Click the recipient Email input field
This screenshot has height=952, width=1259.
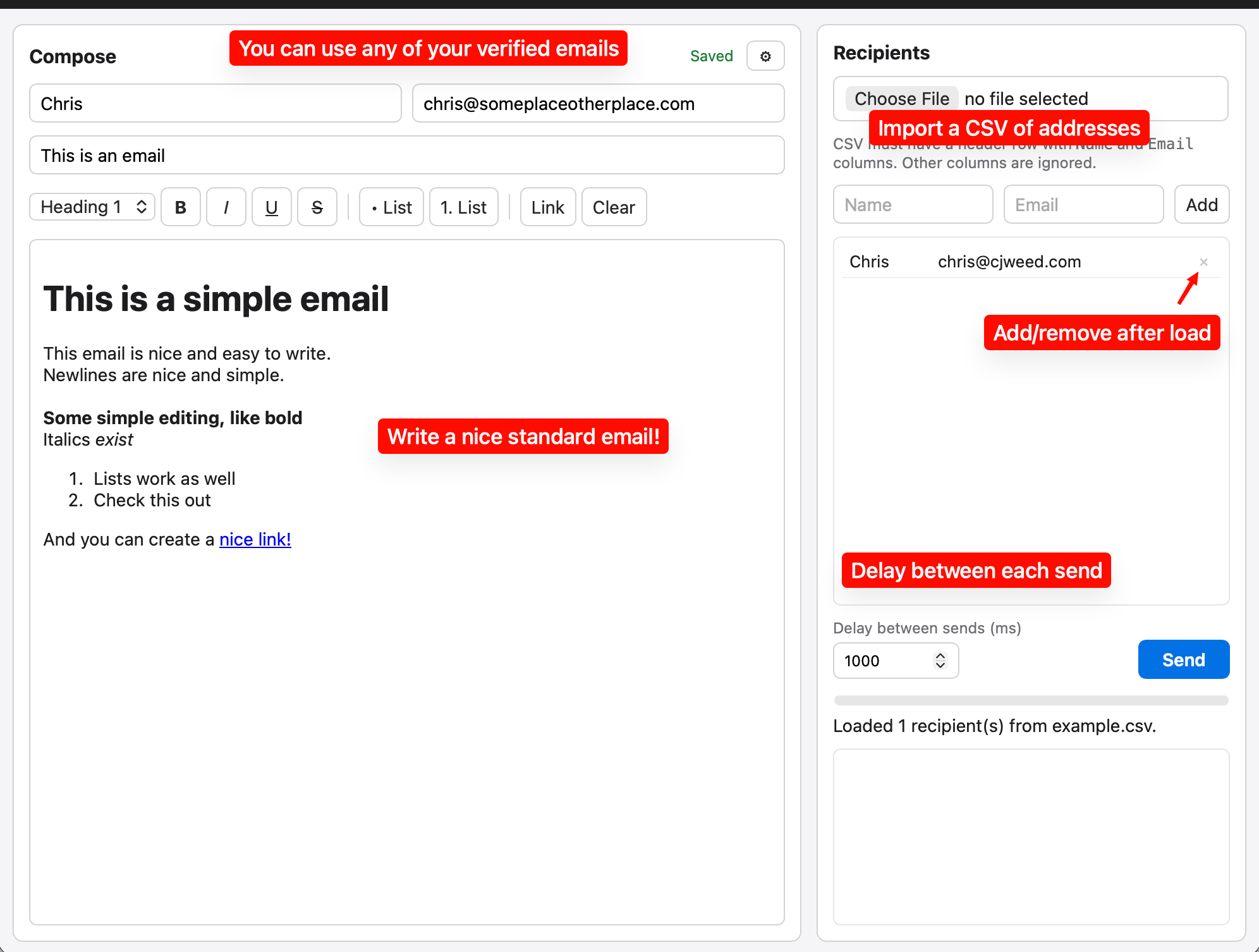click(x=1084, y=204)
